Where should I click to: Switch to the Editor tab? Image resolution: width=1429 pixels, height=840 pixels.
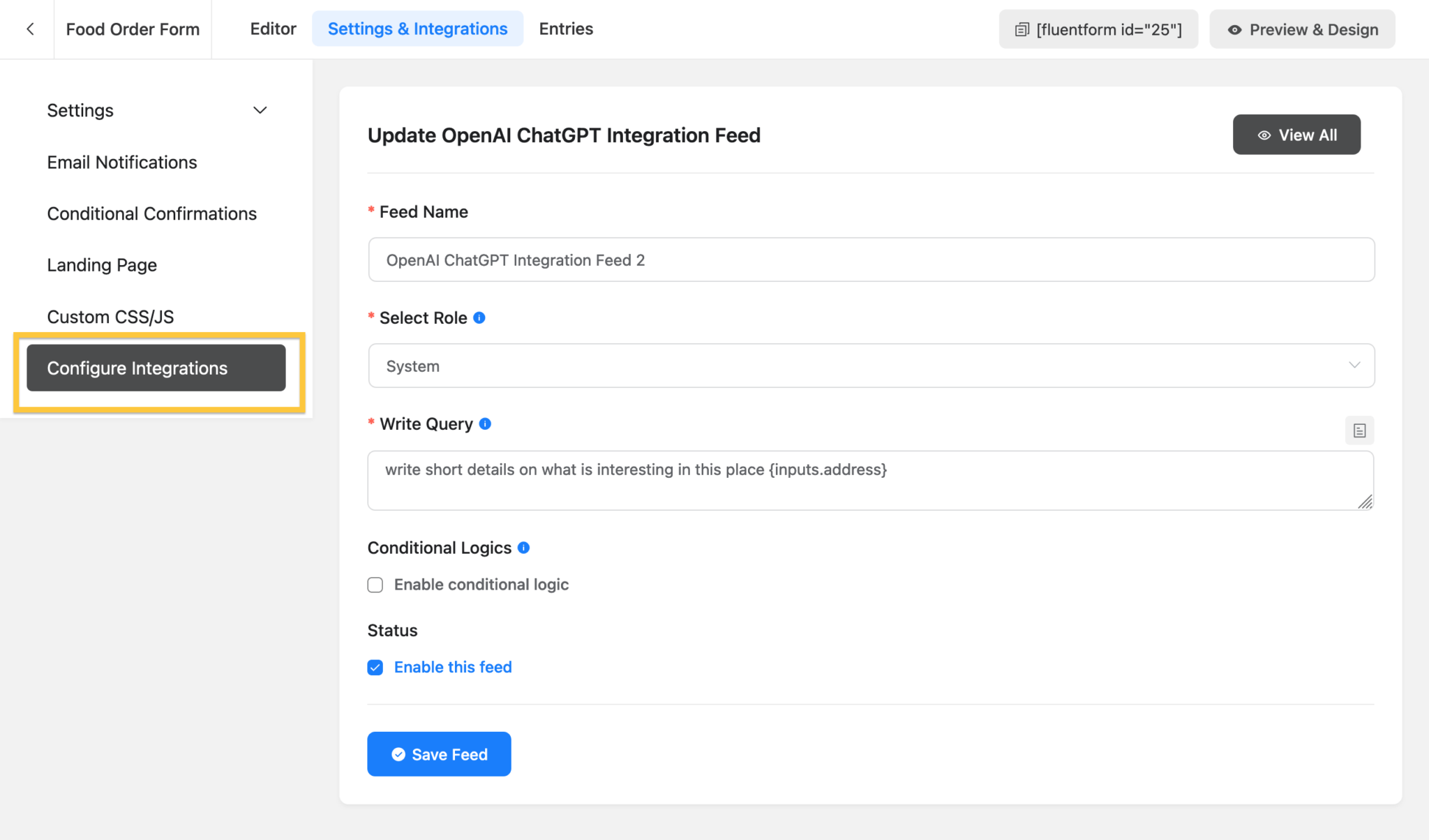pos(273,29)
